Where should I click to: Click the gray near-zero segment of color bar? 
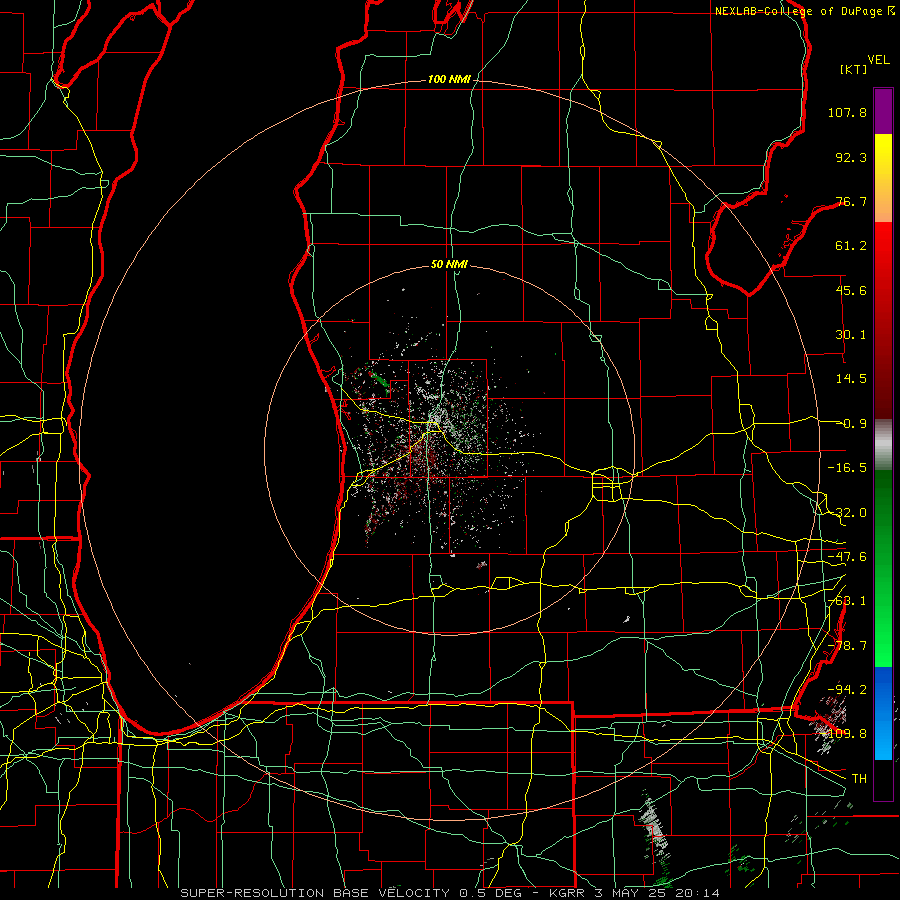coord(883,445)
